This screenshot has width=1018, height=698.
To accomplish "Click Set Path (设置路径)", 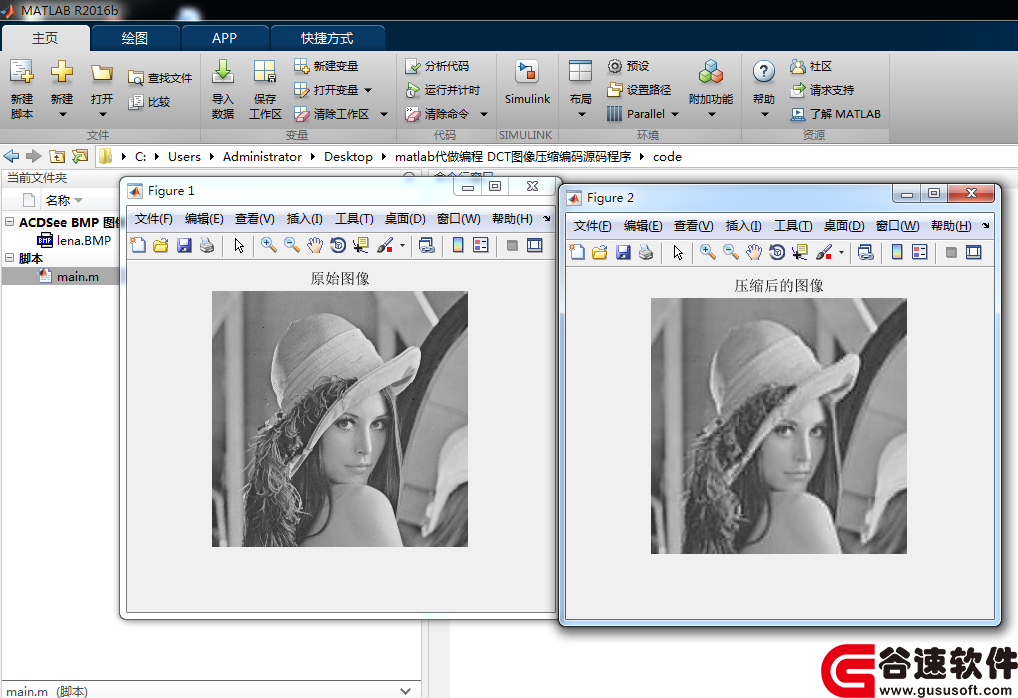I will [639, 90].
